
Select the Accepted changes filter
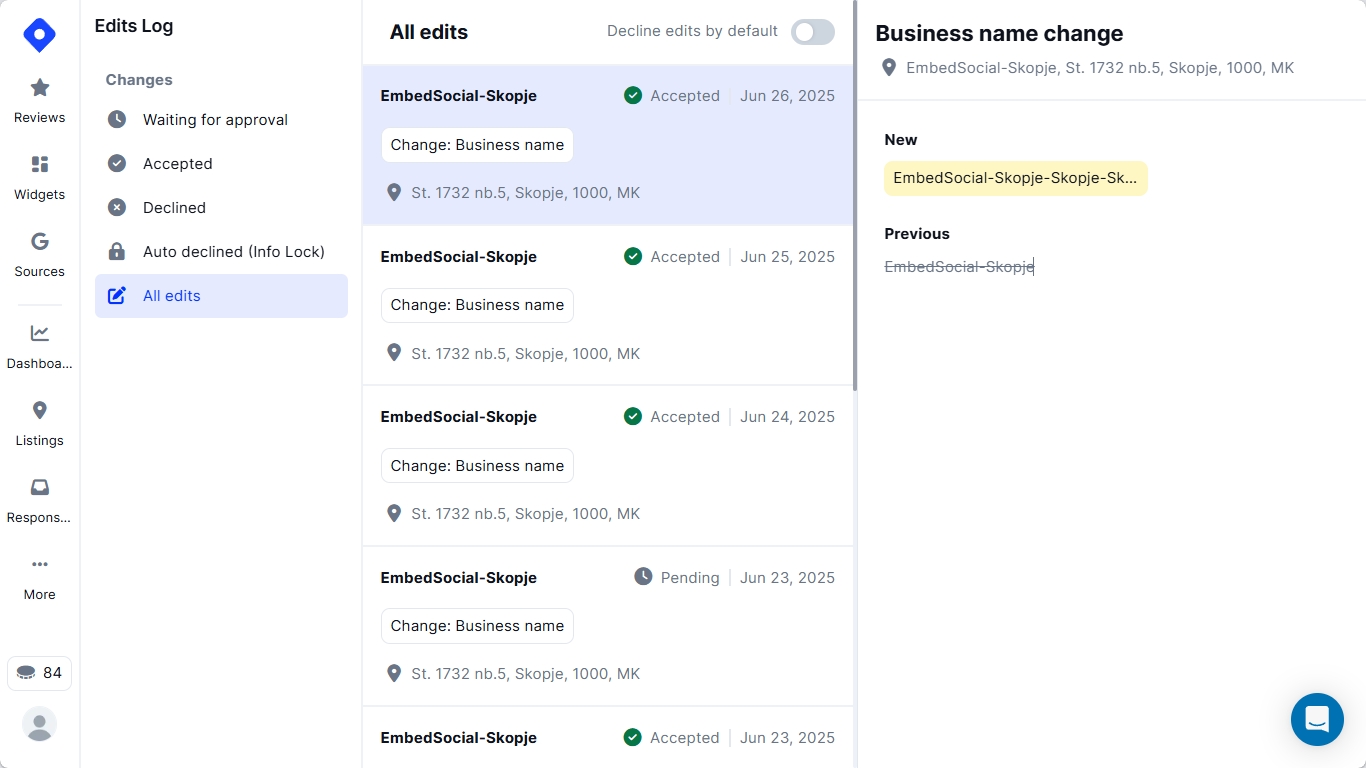point(178,163)
